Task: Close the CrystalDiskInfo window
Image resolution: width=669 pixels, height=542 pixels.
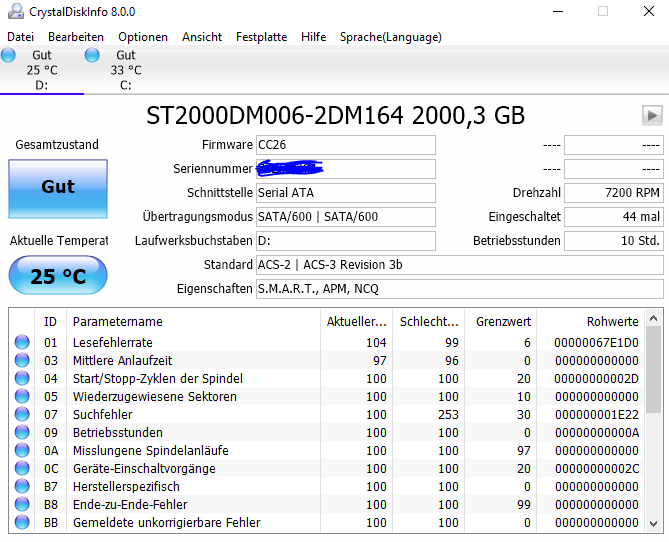Action: [x=649, y=12]
